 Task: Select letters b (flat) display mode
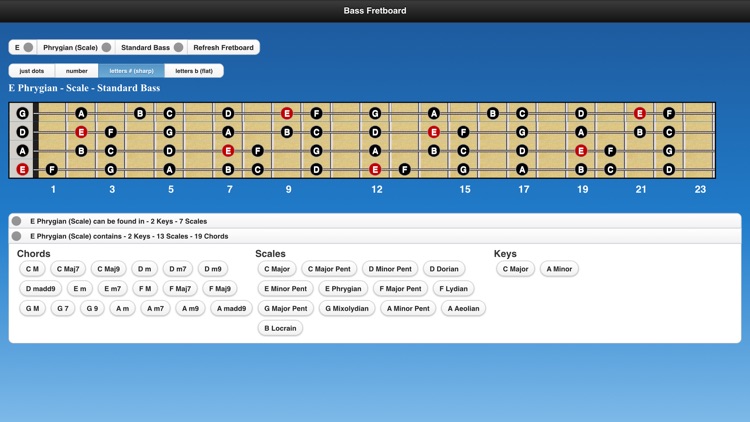[194, 71]
